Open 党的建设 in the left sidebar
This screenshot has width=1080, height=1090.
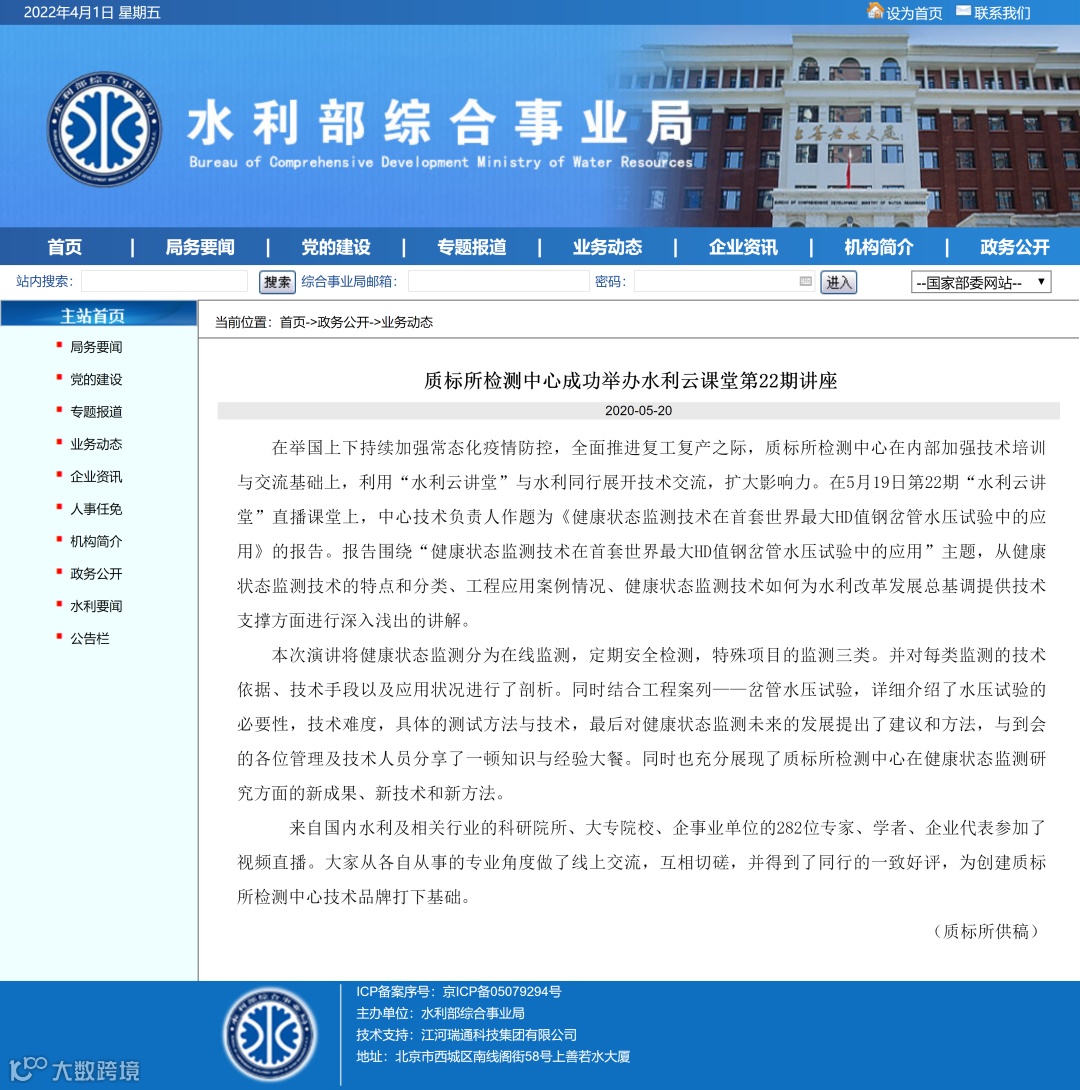[x=96, y=380]
